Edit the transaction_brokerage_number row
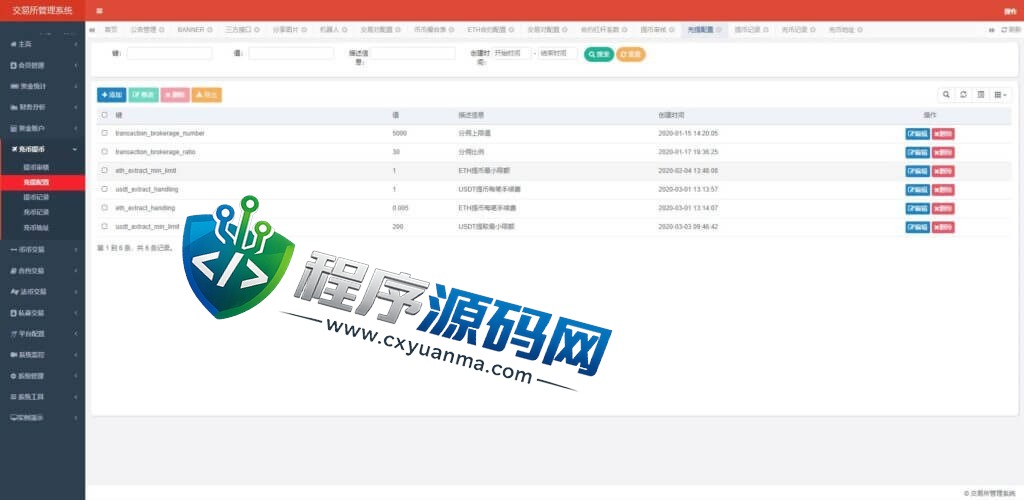 tap(917, 134)
